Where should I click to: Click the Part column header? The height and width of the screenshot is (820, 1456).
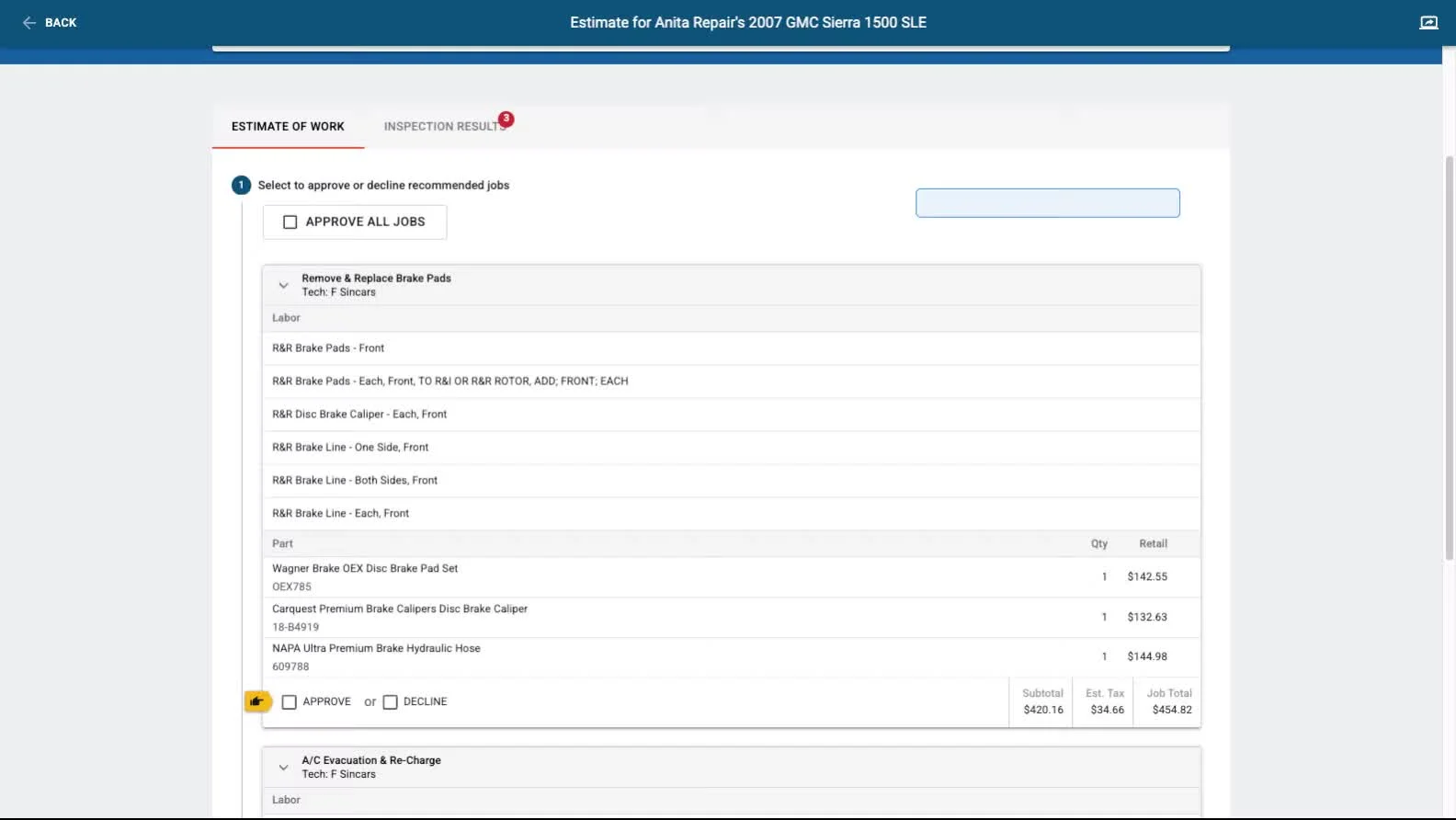(282, 544)
